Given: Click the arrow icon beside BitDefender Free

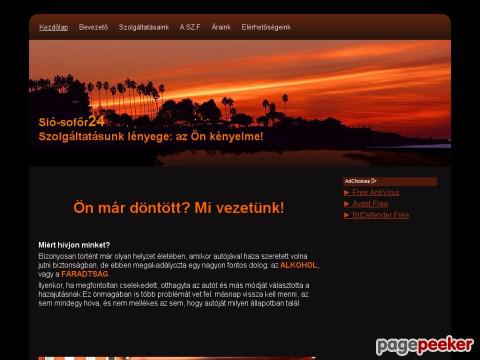Looking at the screenshot, I should coord(347,215).
